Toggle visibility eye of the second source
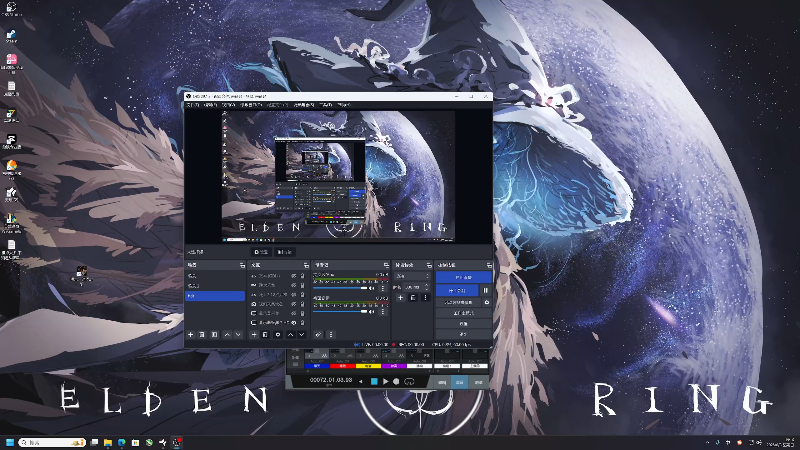The width and height of the screenshot is (800, 450). point(294,285)
